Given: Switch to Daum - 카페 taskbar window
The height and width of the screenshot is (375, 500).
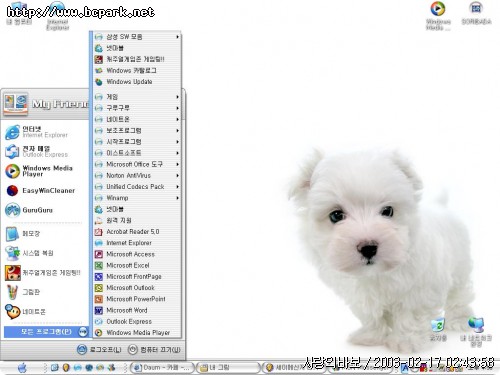Looking at the screenshot, I should click(162, 368).
